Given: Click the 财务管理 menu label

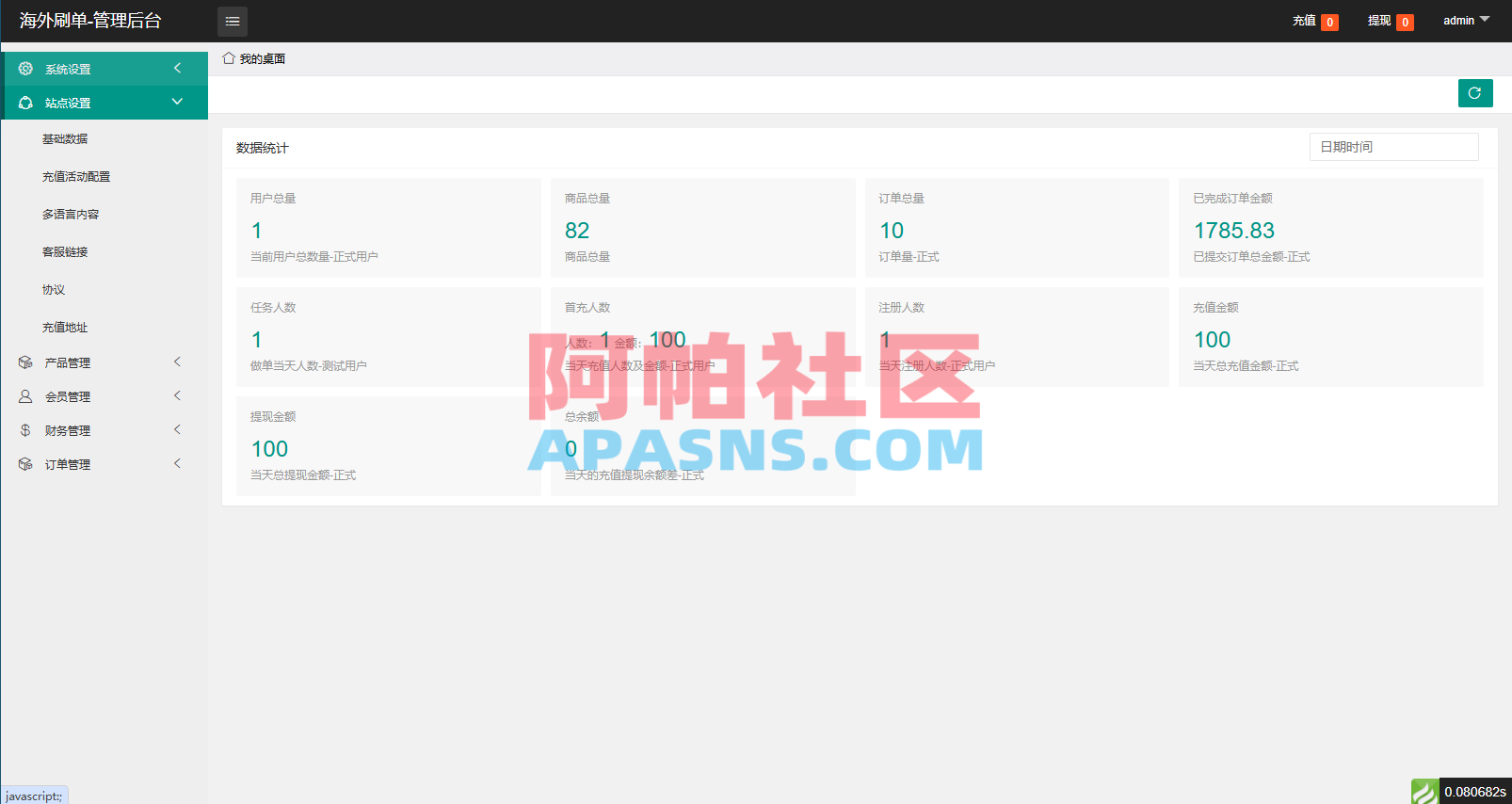Looking at the screenshot, I should (x=68, y=431).
